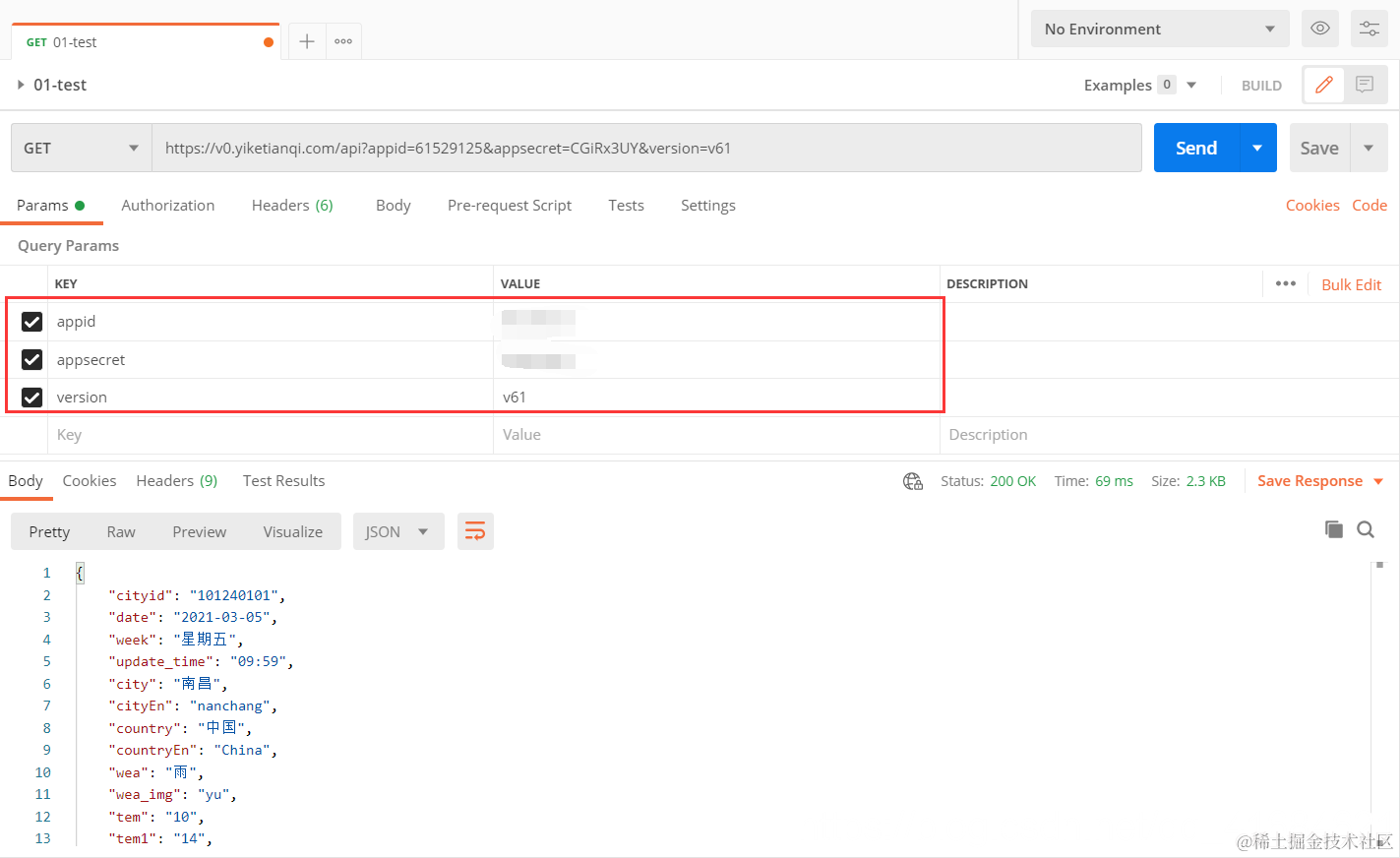The image size is (1400, 858).
Task: Open a new request tab with plus icon
Action: [307, 41]
